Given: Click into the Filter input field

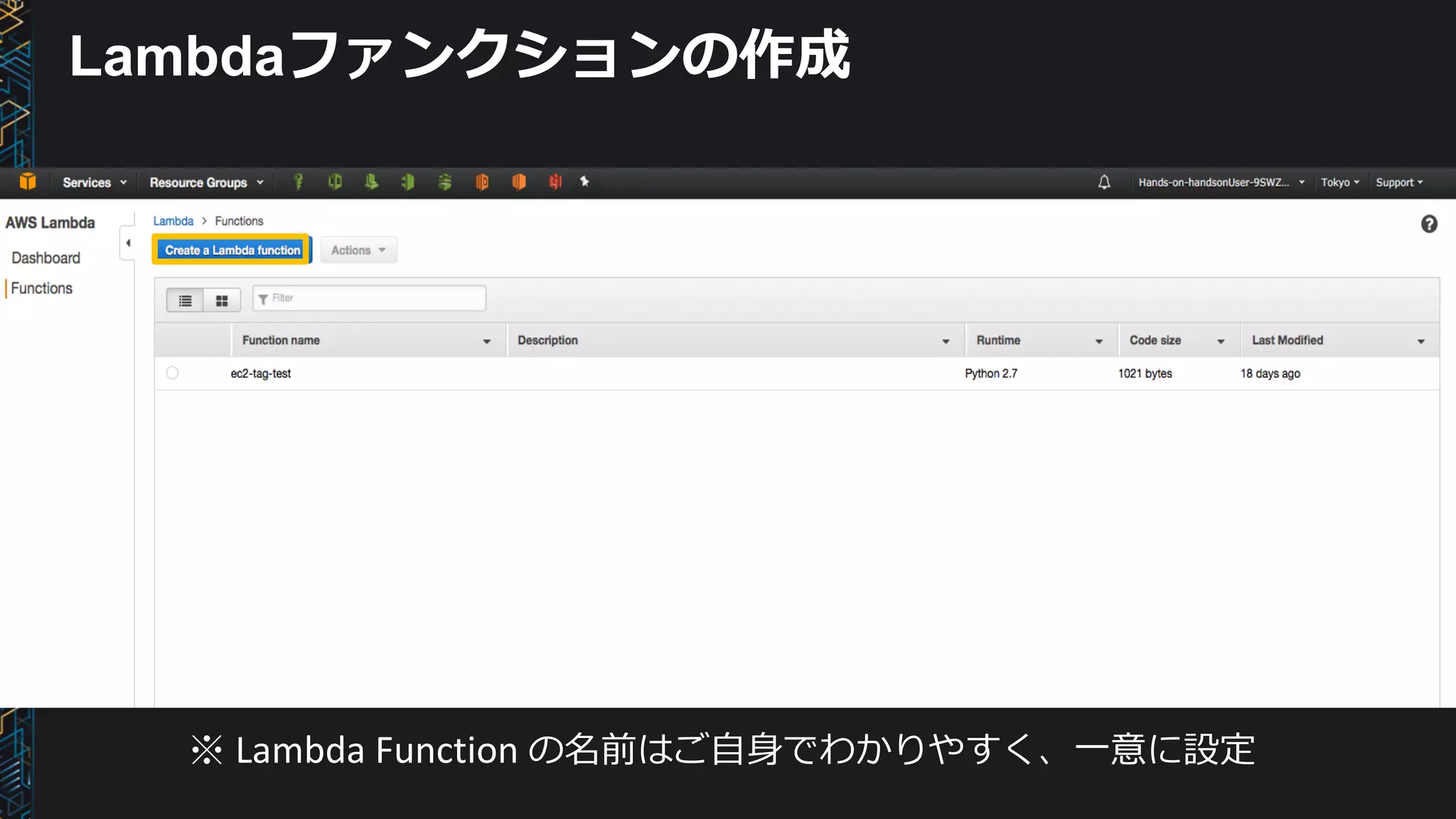Looking at the screenshot, I should [370, 299].
